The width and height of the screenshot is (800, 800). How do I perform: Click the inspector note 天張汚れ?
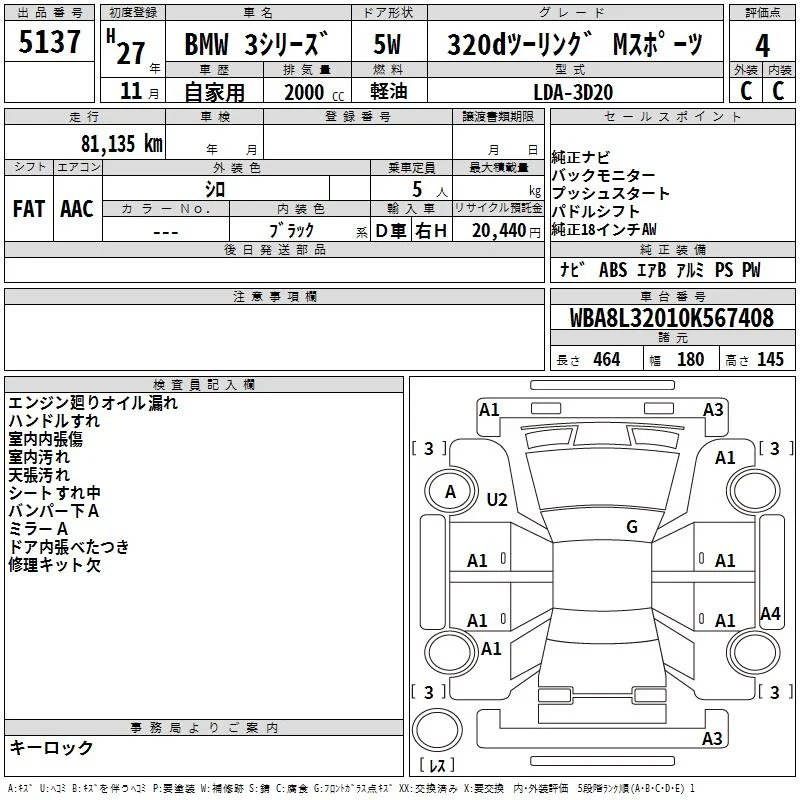point(39,475)
